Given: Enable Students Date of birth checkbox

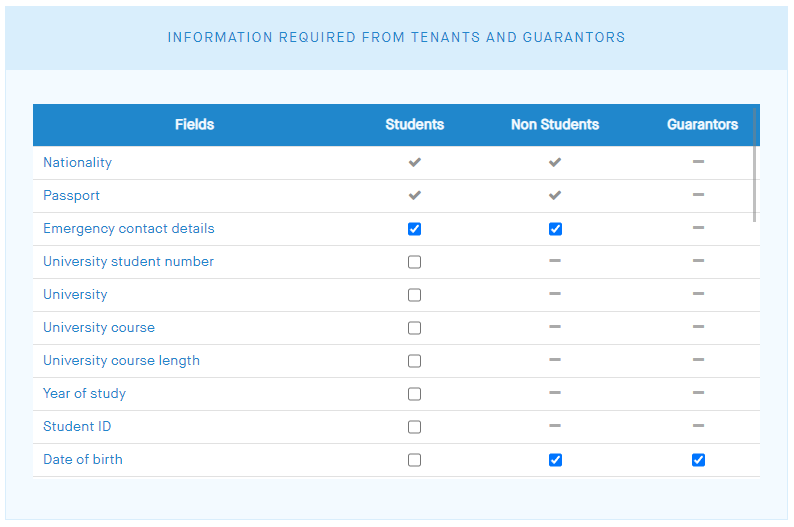Looking at the screenshot, I should tap(415, 460).
